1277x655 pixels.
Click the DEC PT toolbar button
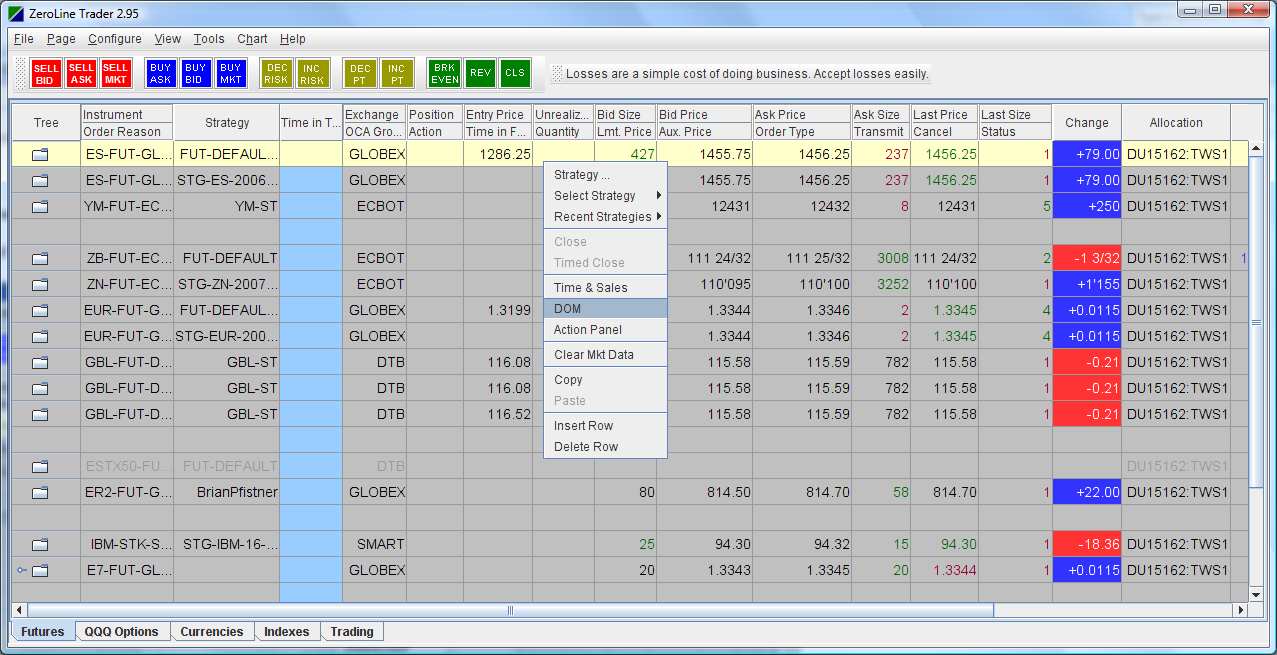(x=360, y=73)
